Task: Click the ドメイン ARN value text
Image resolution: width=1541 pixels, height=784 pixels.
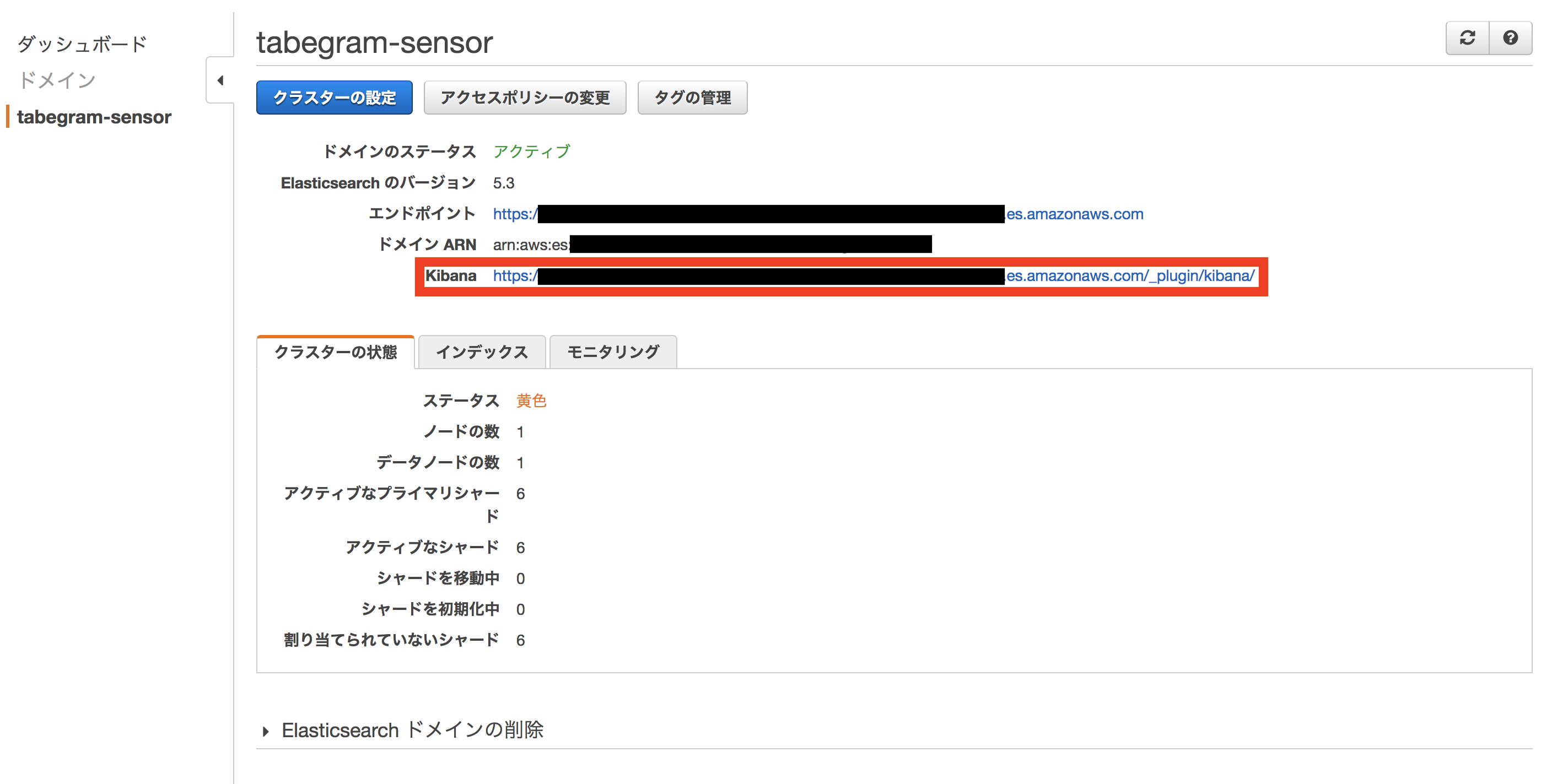Action: pyautogui.click(x=530, y=245)
